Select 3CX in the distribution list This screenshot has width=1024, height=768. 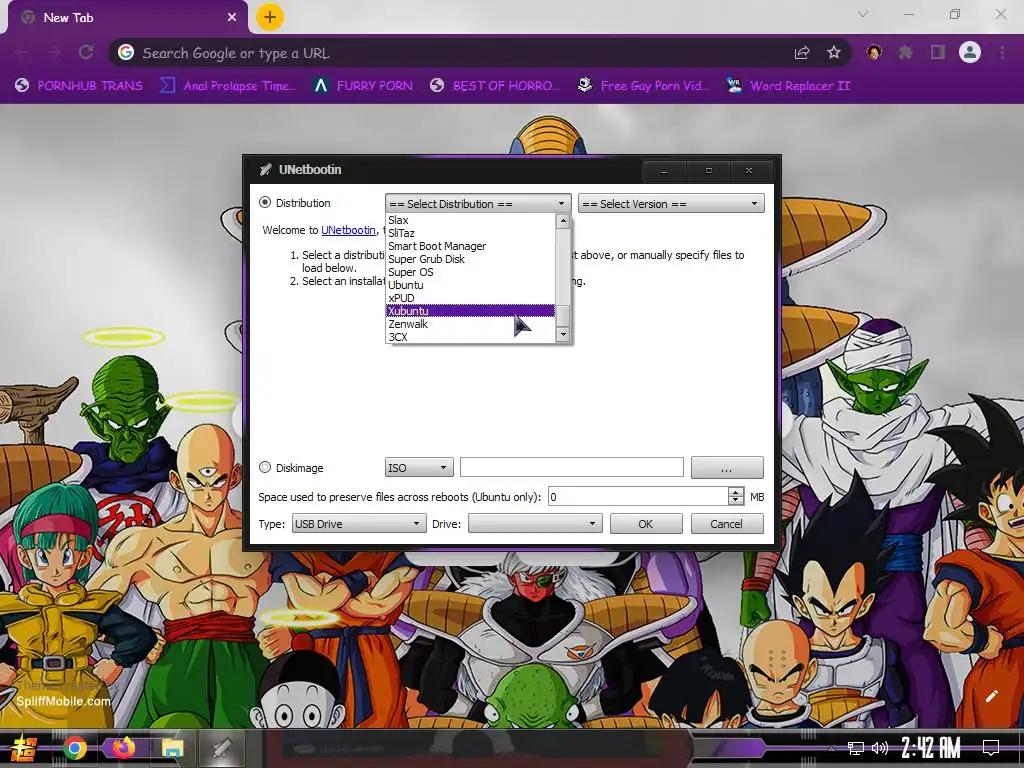coord(470,337)
